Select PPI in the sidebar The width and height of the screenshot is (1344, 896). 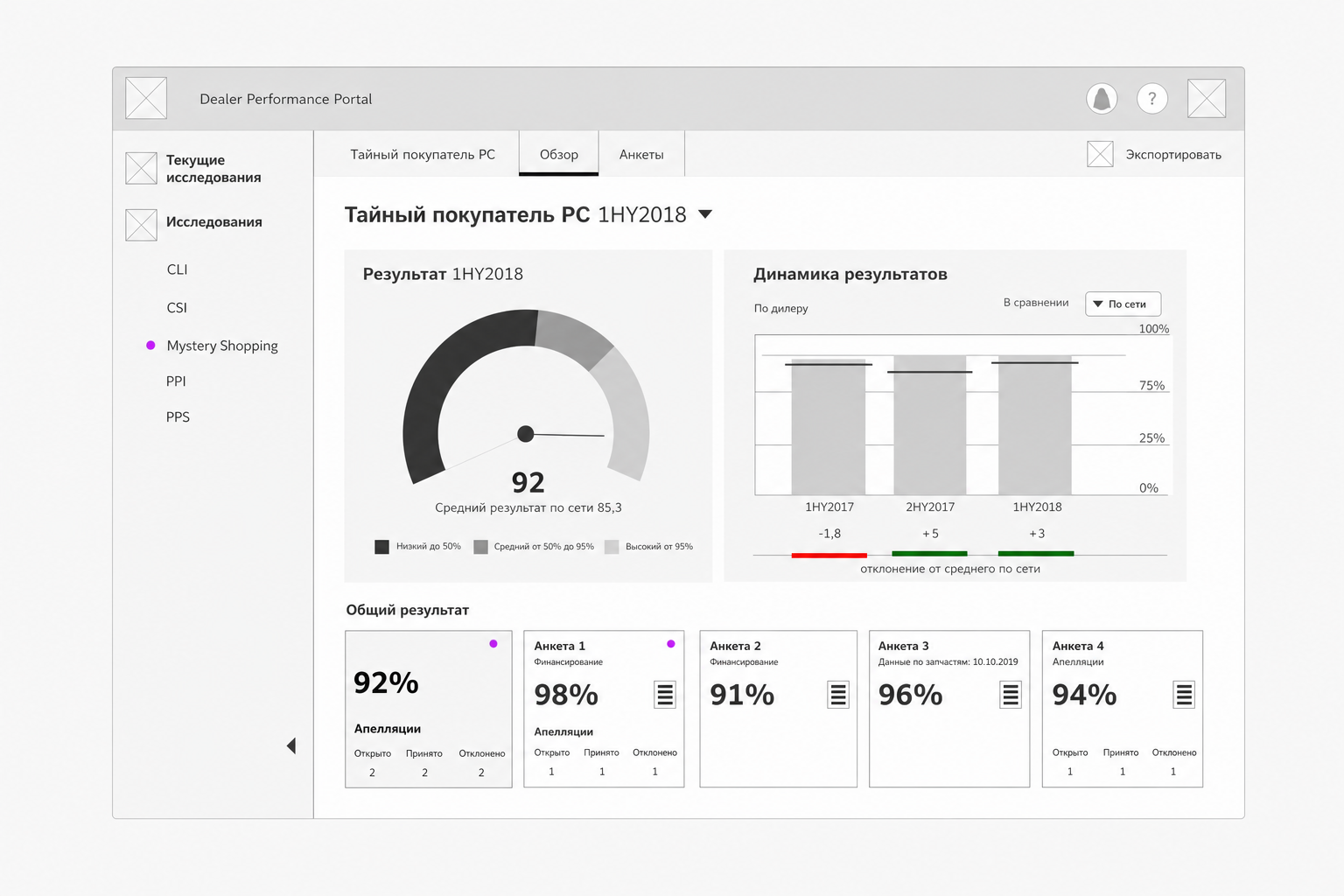[x=176, y=381]
